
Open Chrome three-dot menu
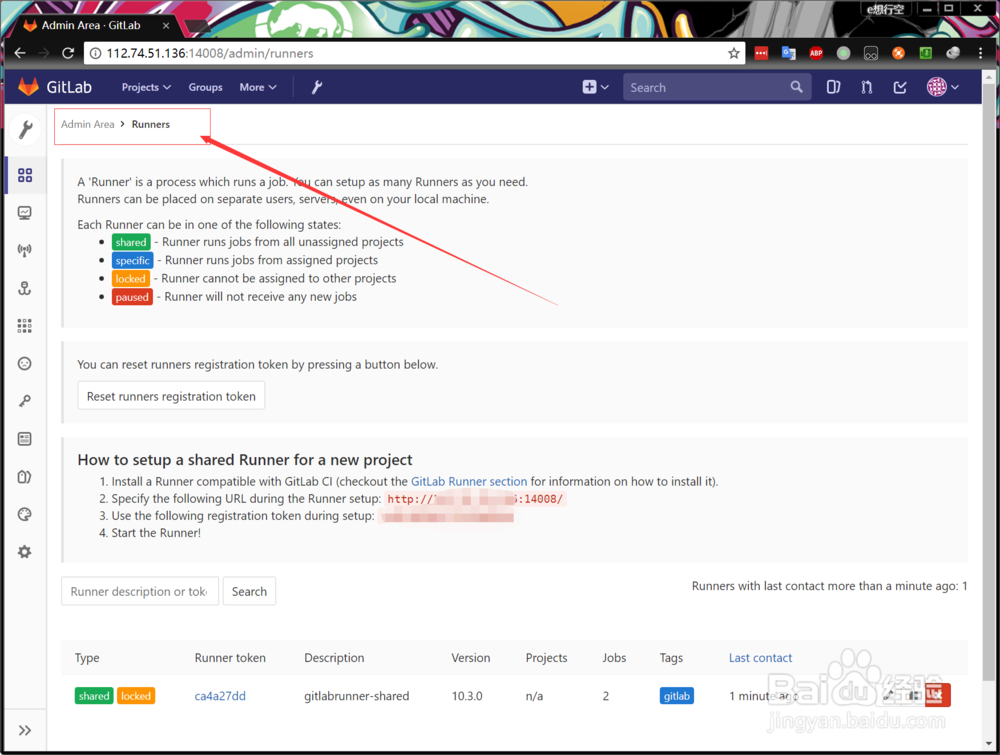[980, 53]
